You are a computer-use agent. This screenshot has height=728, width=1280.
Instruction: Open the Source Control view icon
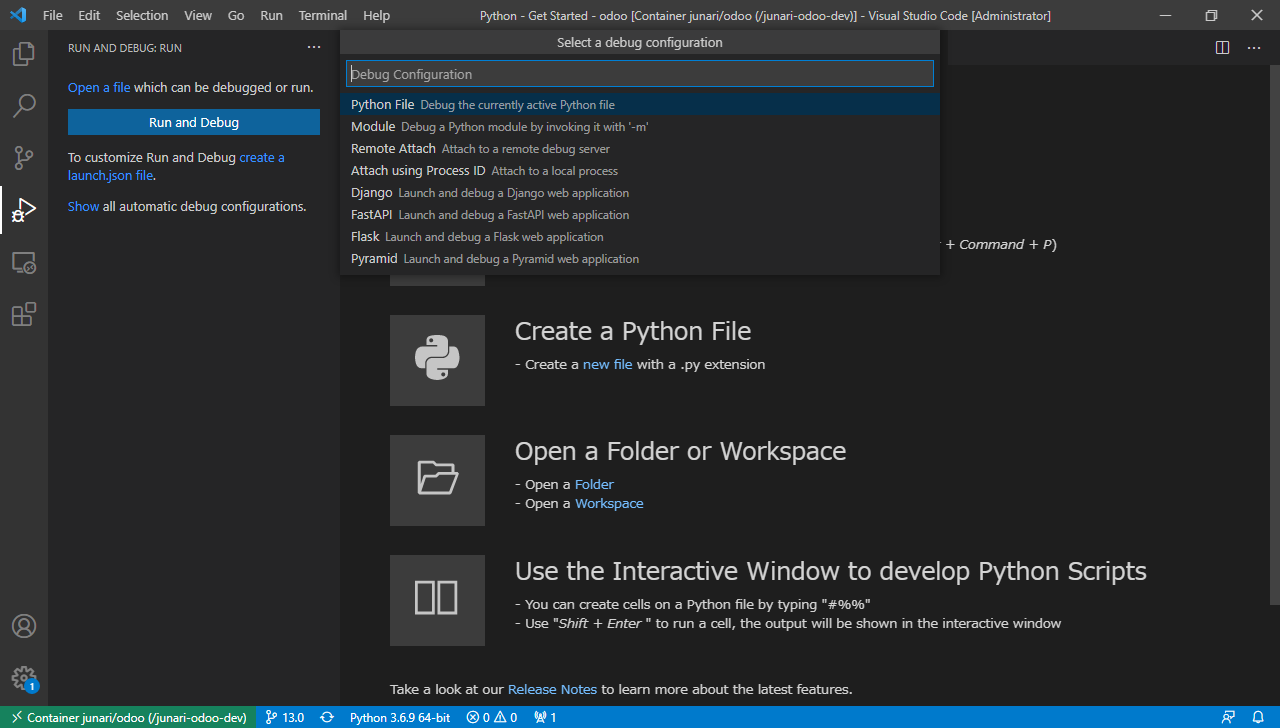click(x=24, y=158)
